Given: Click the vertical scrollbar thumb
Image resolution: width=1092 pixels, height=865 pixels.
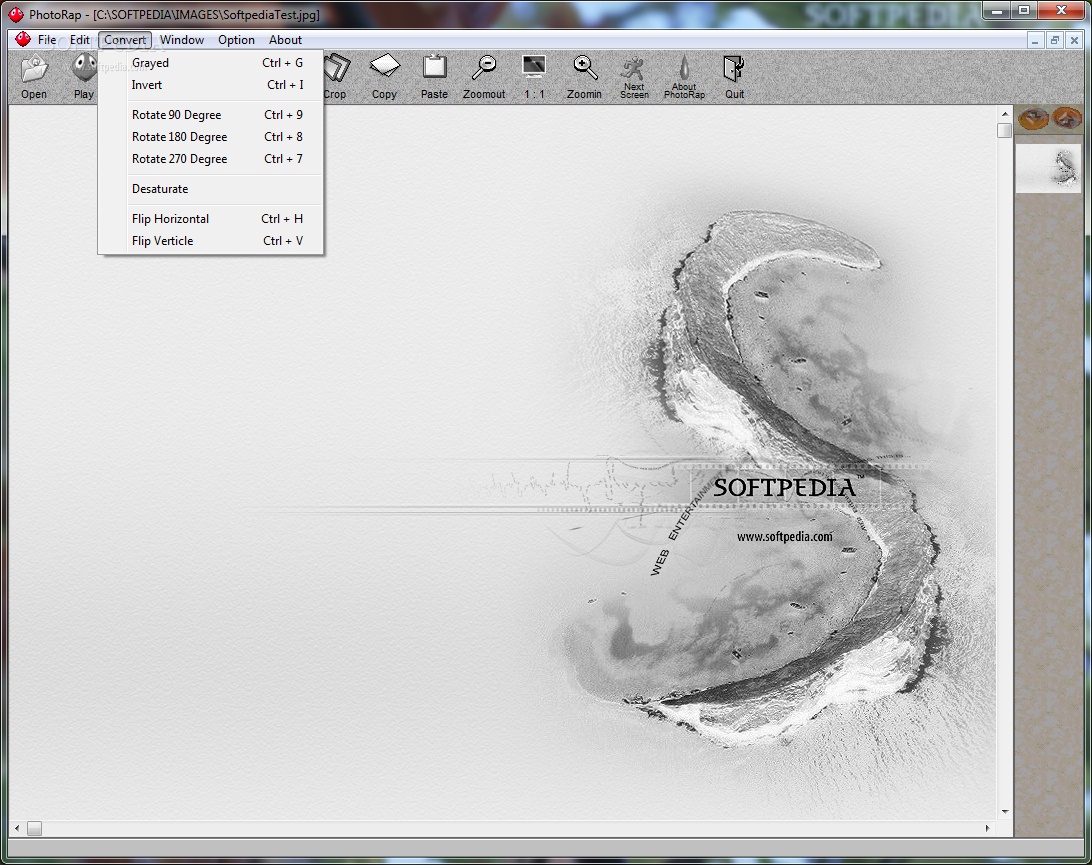Looking at the screenshot, I should click(1004, 130).
